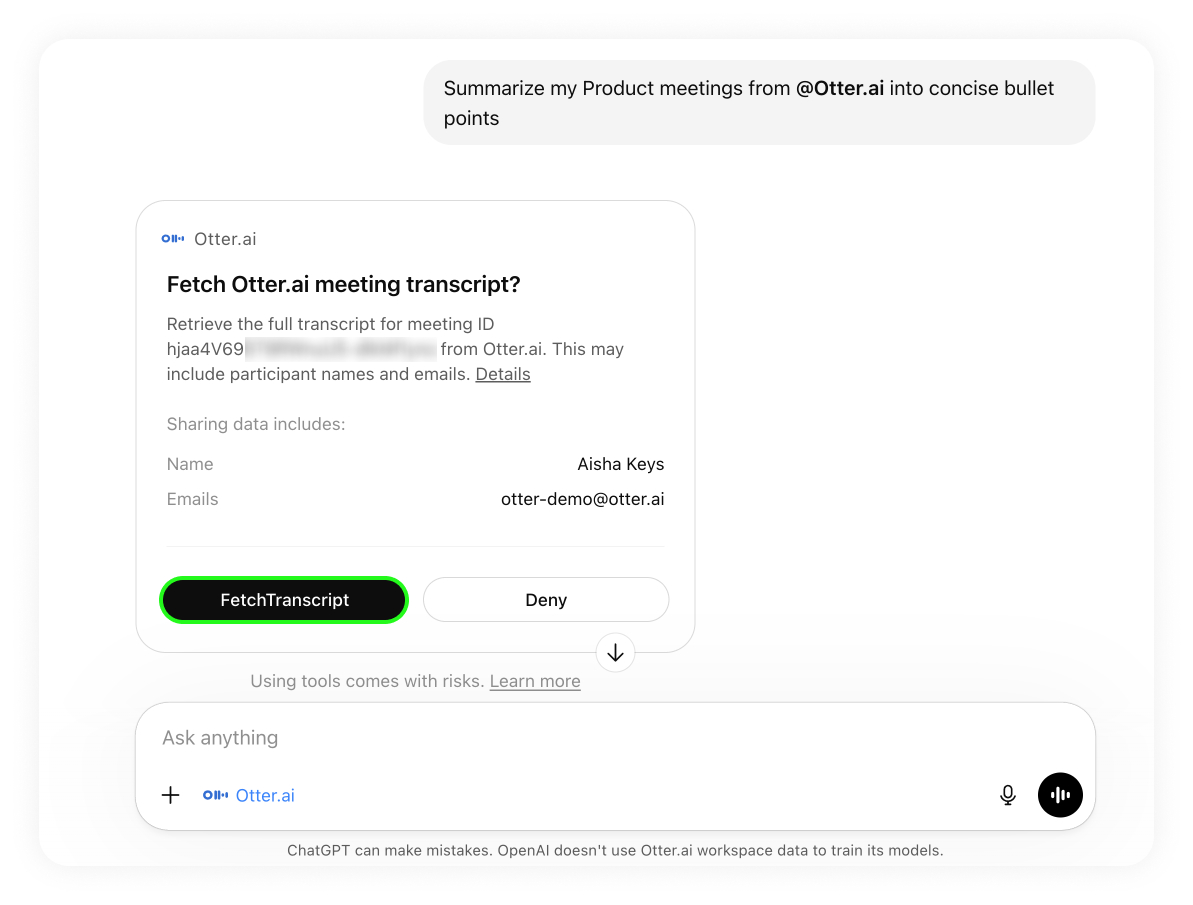Click the otter-demo@otter.ai email address

pos(582,499)
